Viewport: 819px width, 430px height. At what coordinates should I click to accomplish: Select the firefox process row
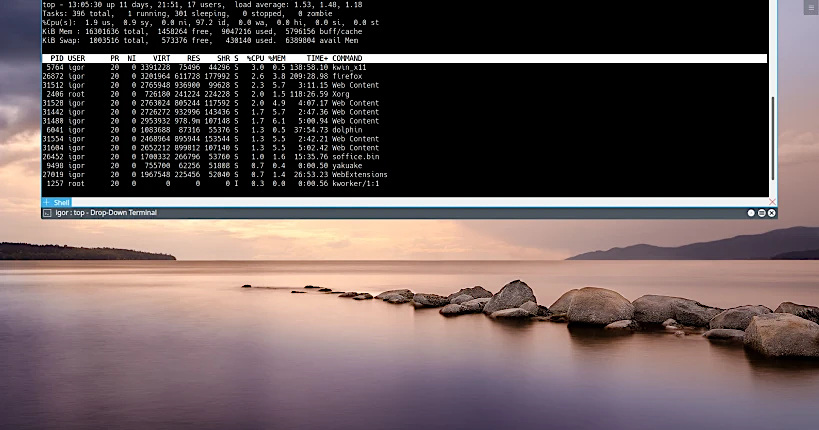coord(210,76)
